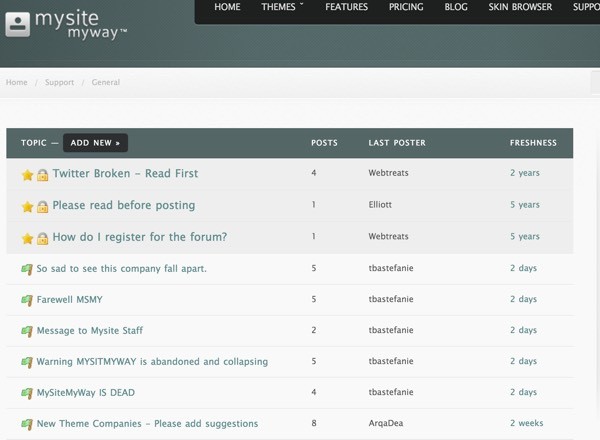
Task: Click star icon beside Please read before posting
Action: [28, 207]
